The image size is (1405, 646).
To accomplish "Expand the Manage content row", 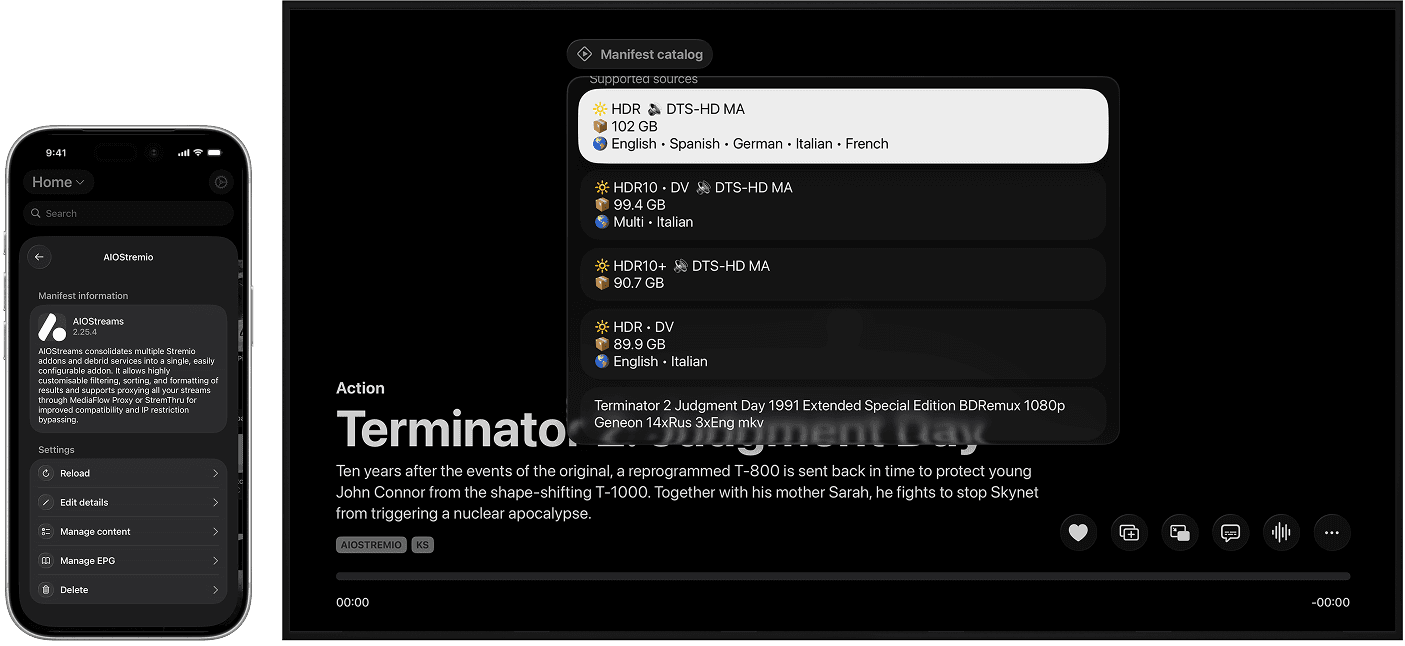I will [128, 531].
